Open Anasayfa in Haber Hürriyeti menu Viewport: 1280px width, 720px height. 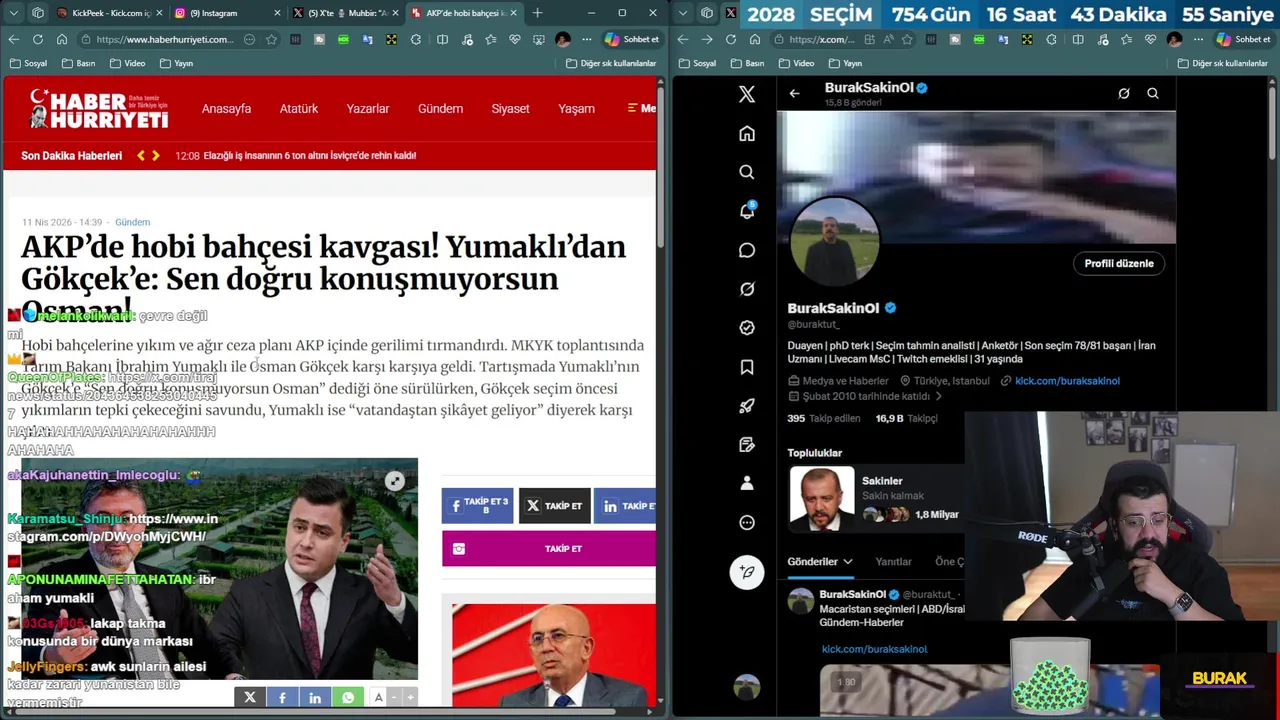pyautogui.click(x=226, y=108)
